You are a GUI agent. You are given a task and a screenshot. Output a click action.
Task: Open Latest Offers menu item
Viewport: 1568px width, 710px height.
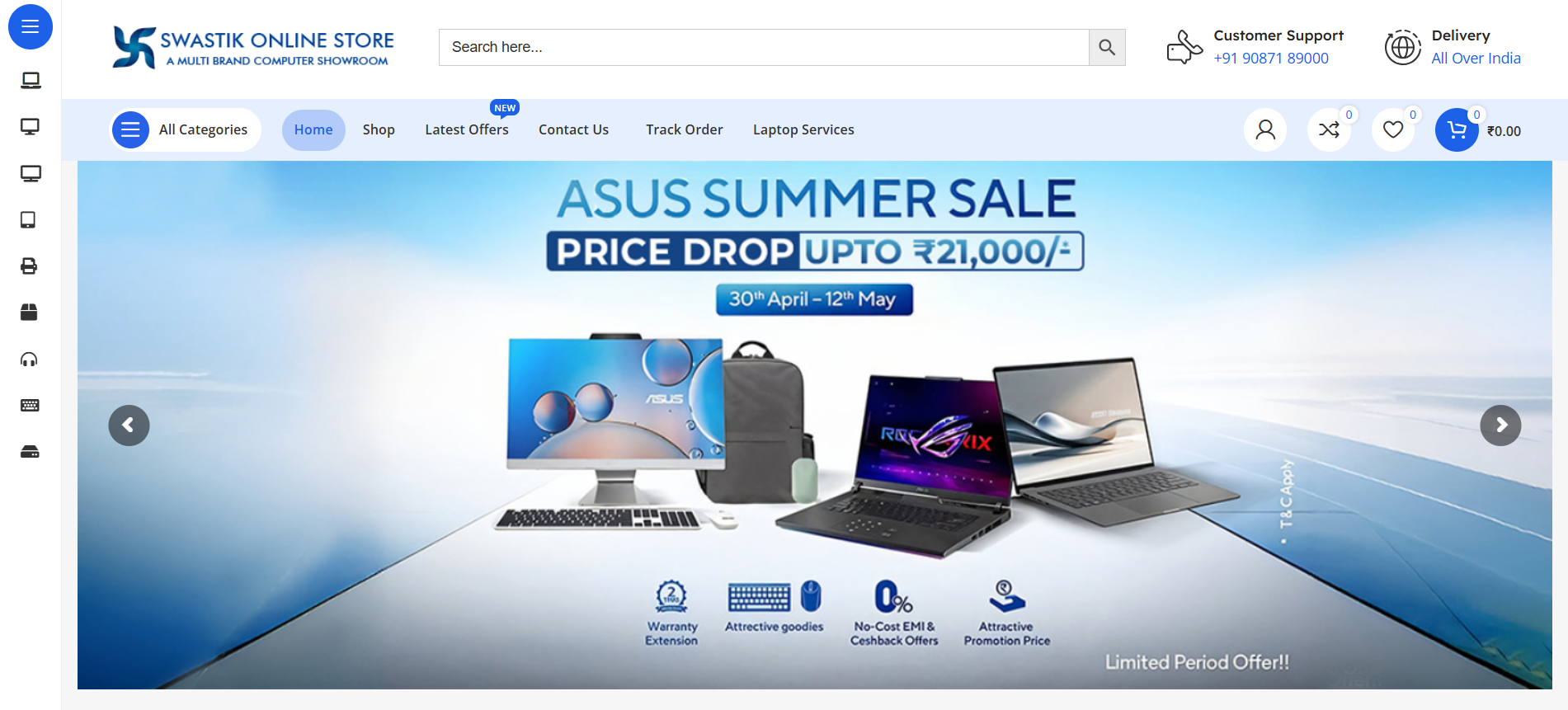tap(467, 129)
